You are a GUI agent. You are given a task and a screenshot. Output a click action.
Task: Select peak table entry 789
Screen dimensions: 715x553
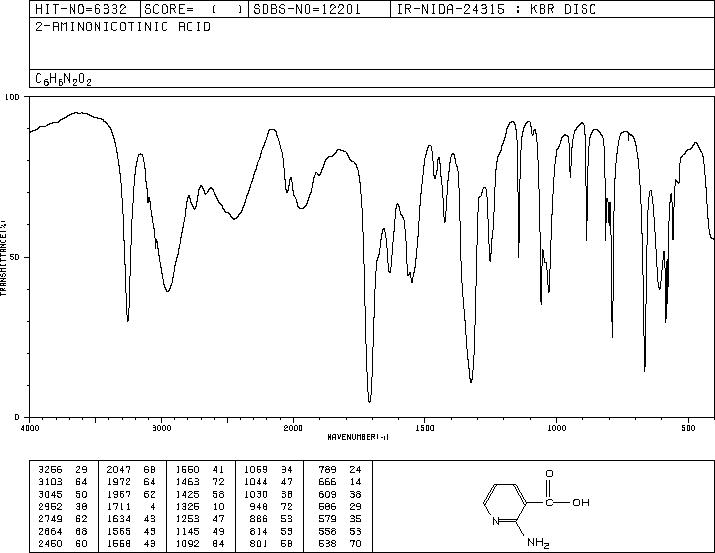pyautogui.click(x=327, y=470)
